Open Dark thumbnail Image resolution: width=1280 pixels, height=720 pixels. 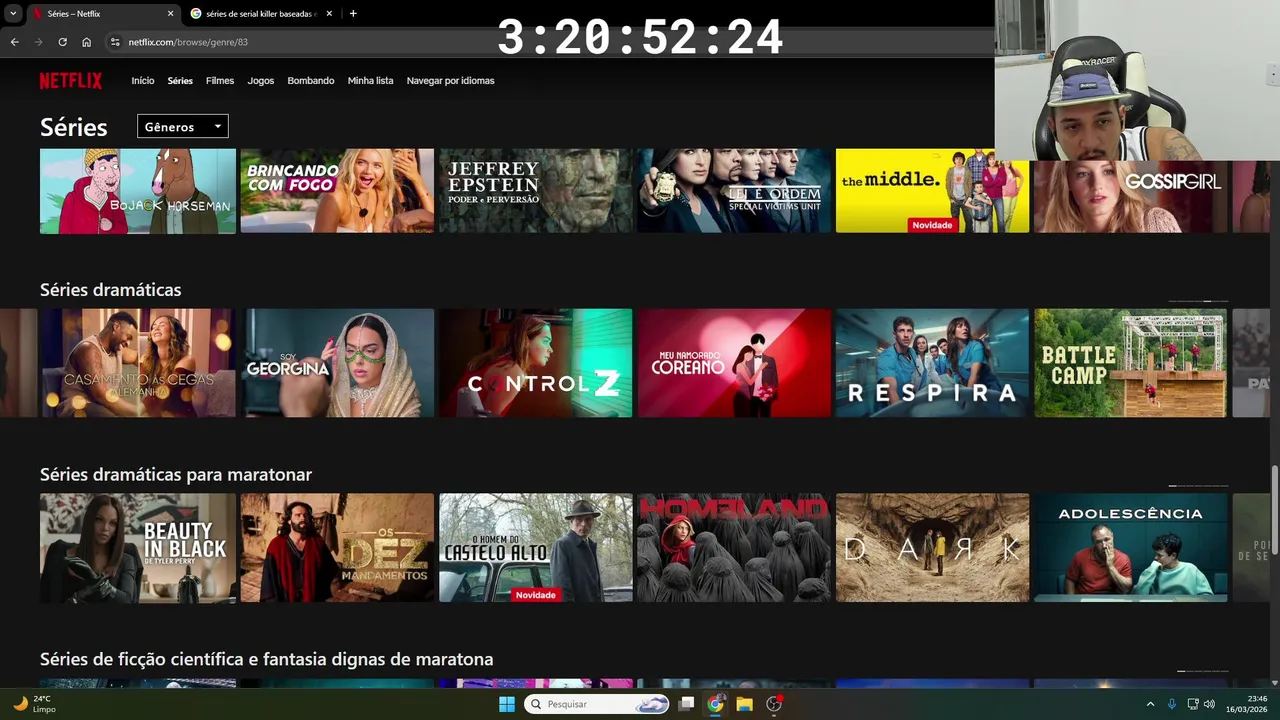[x=932, y=548]
